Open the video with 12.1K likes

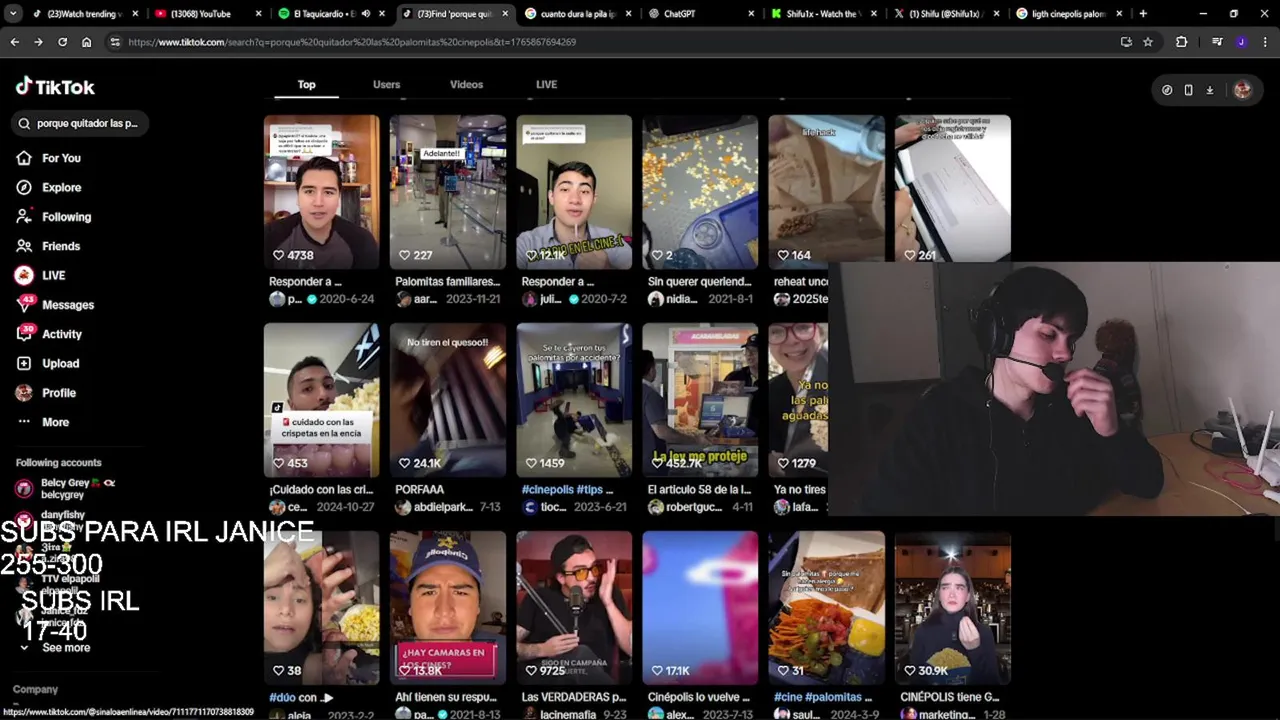click(574, 192)
